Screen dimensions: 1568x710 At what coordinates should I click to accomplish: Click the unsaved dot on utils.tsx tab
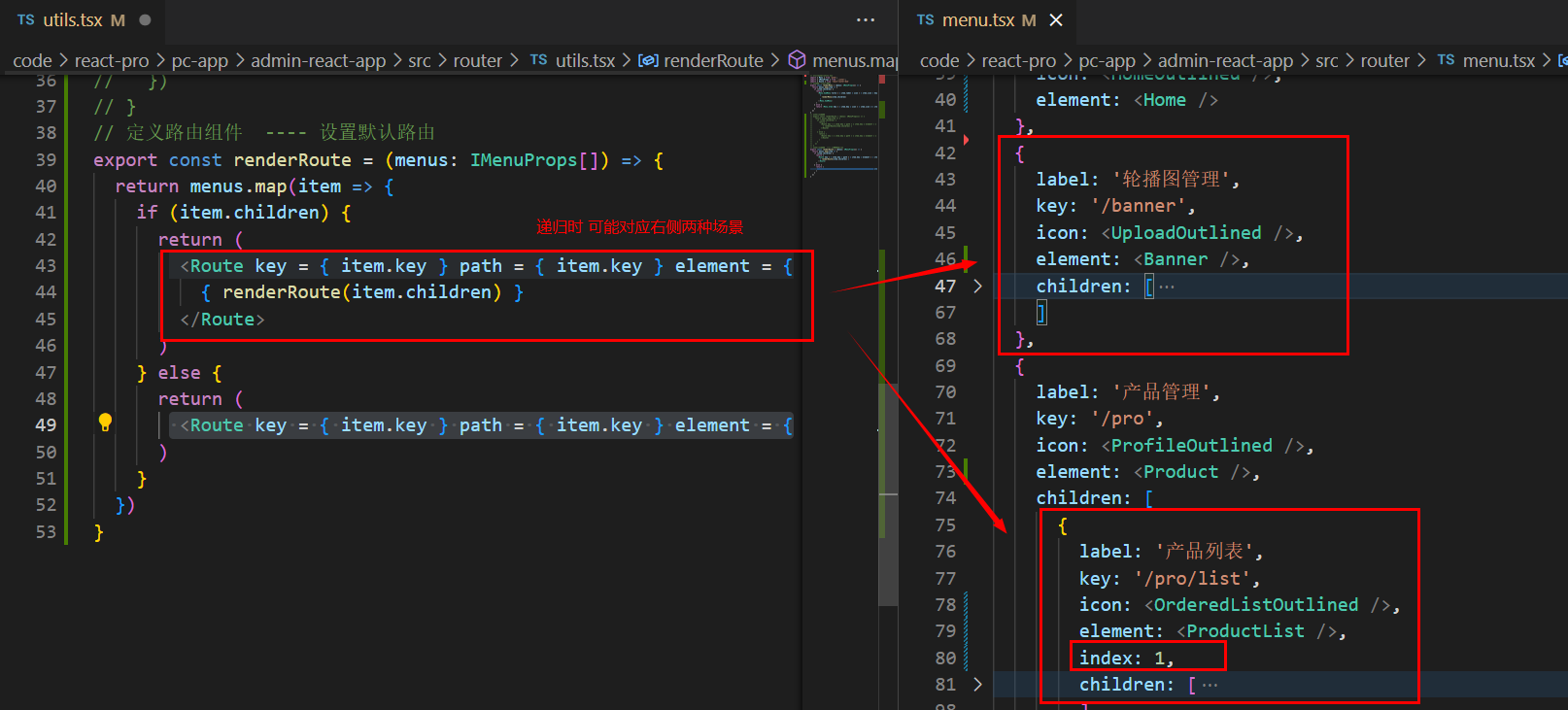(x=145, y=19)
